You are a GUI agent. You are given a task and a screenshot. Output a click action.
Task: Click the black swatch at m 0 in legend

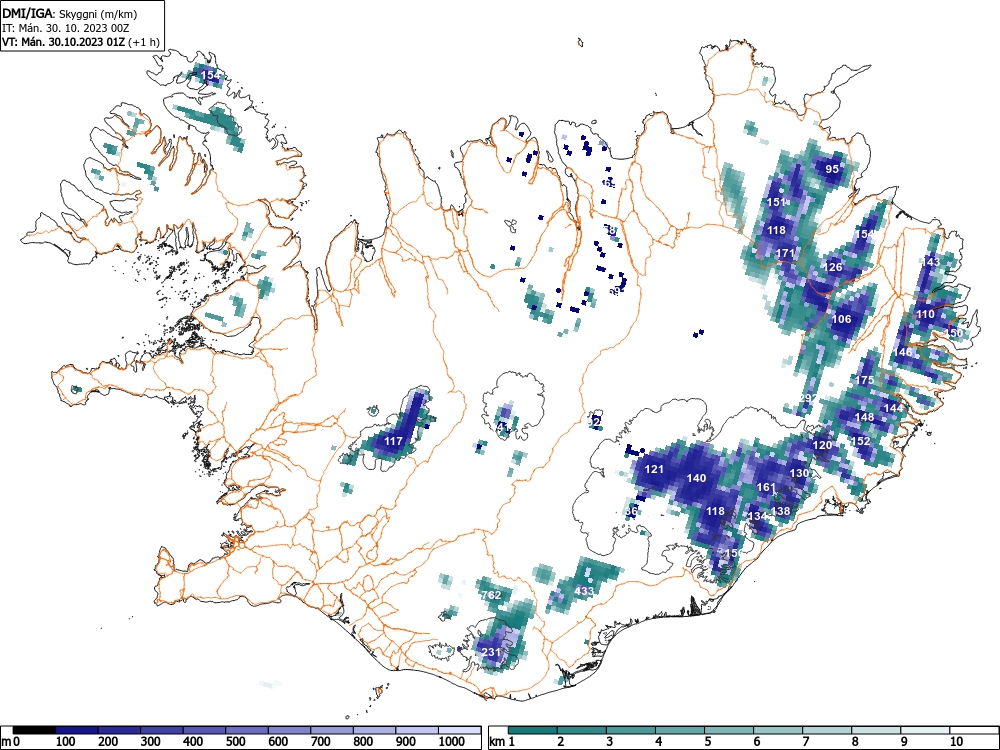(34, 730)
